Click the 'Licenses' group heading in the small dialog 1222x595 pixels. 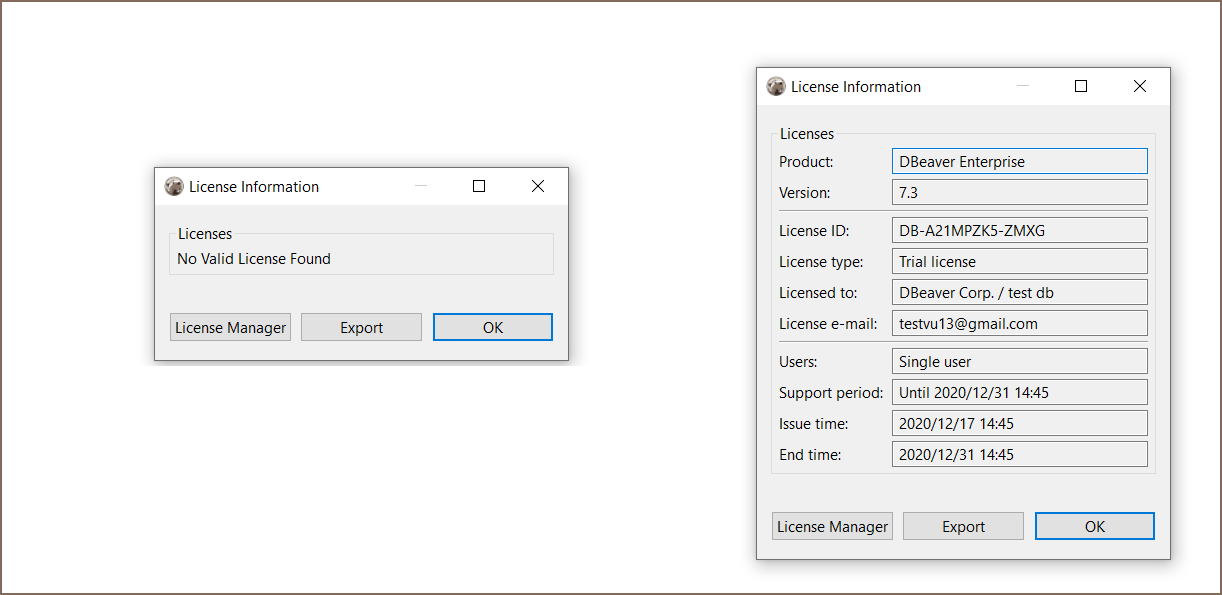pos(205,233)
